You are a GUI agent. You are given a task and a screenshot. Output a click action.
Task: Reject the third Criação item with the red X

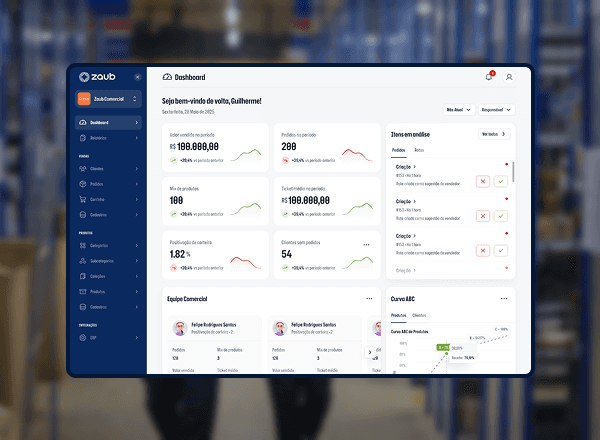pos(483,251)
